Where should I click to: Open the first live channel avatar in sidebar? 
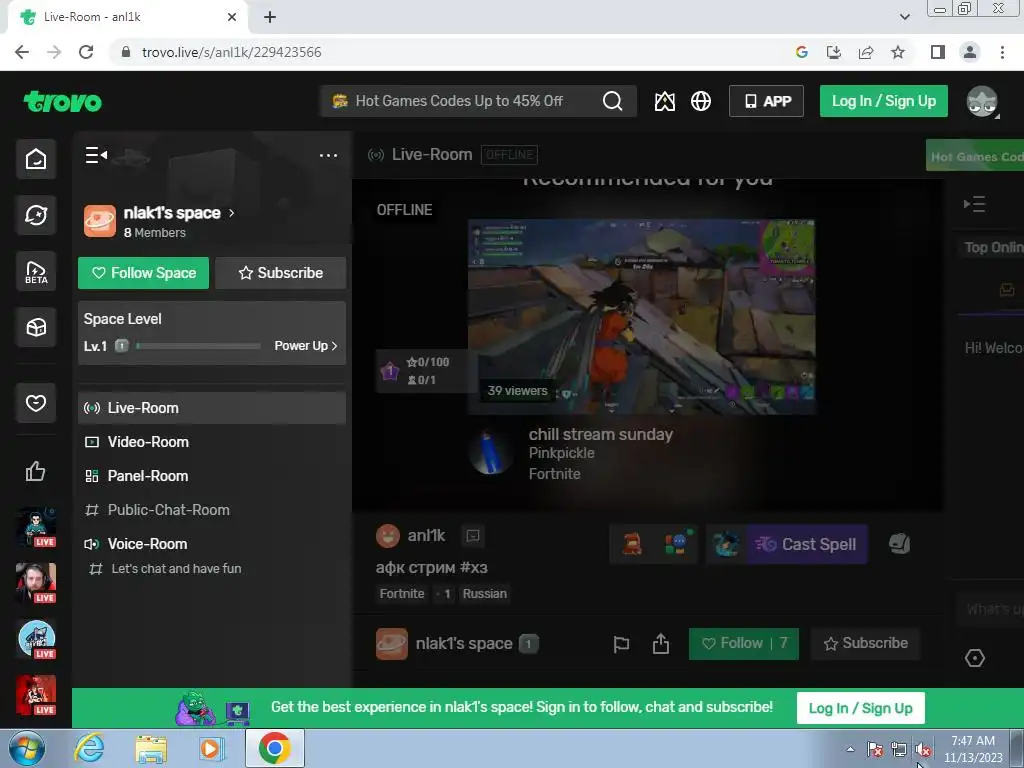click(x=36, y=527)
